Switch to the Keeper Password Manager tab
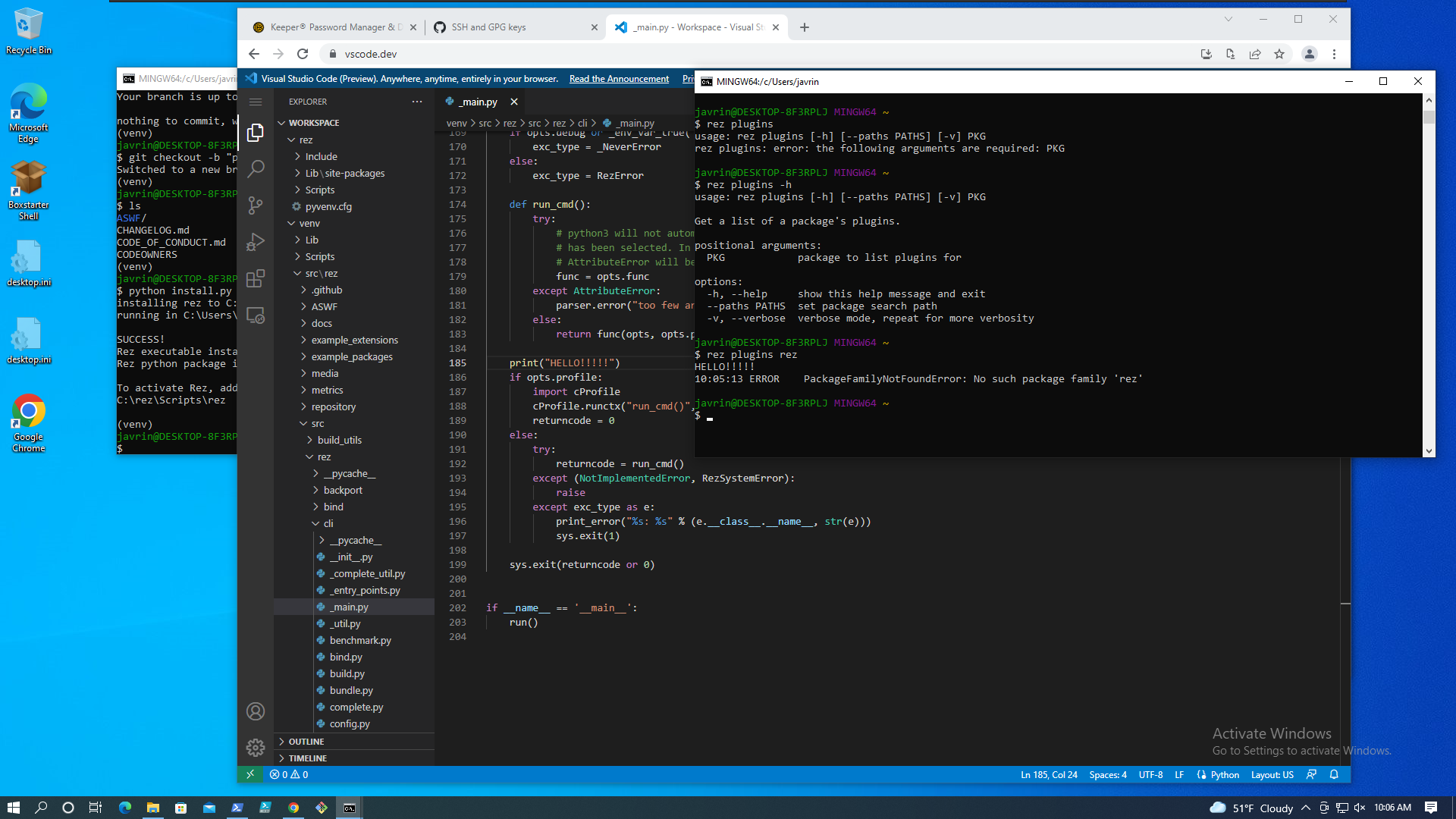Viewport: 1456px width, 819px height. click(x=335, y=27)
